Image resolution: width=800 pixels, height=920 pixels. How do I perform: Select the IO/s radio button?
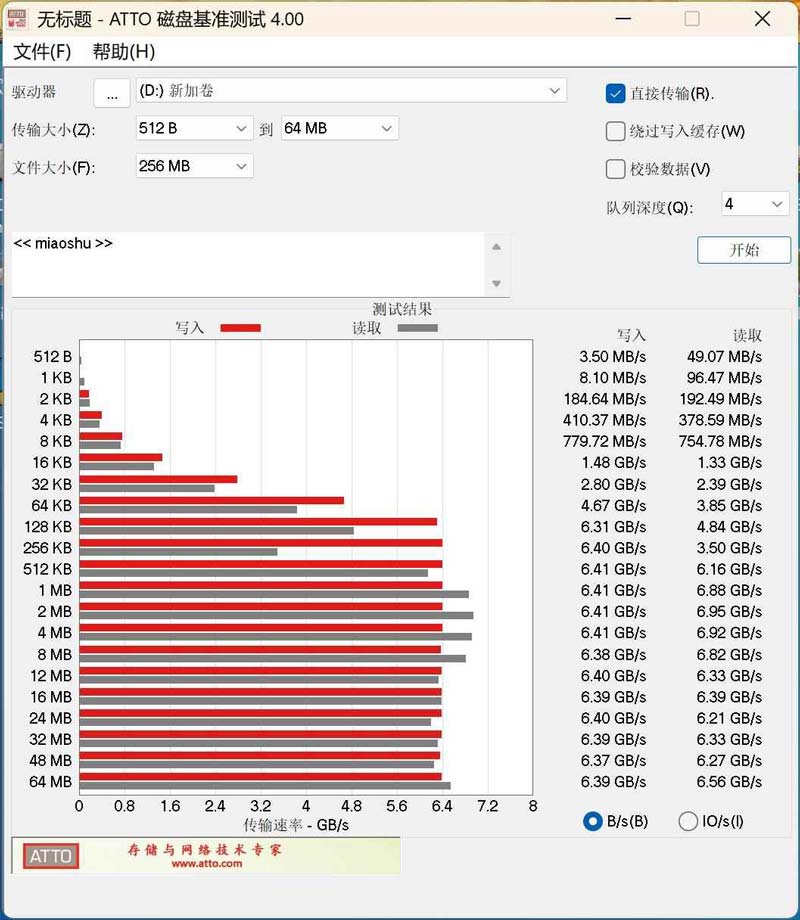[x=688, y=821]
